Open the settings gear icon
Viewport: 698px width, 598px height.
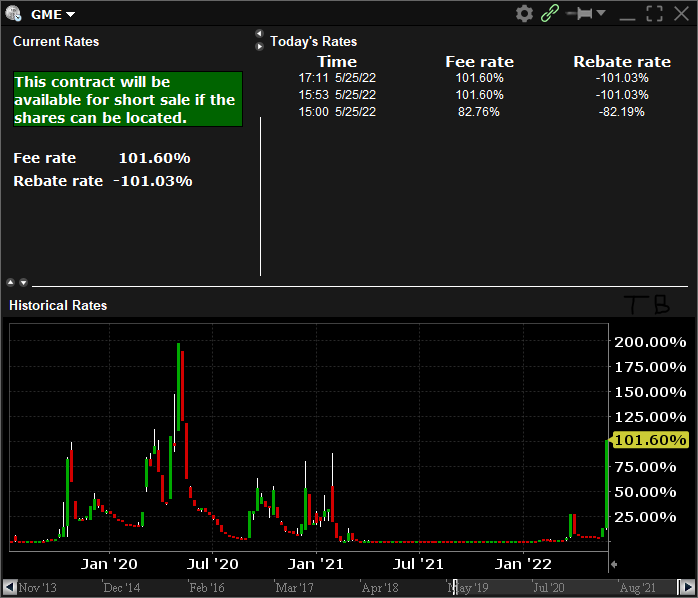[x=524, y=14]
